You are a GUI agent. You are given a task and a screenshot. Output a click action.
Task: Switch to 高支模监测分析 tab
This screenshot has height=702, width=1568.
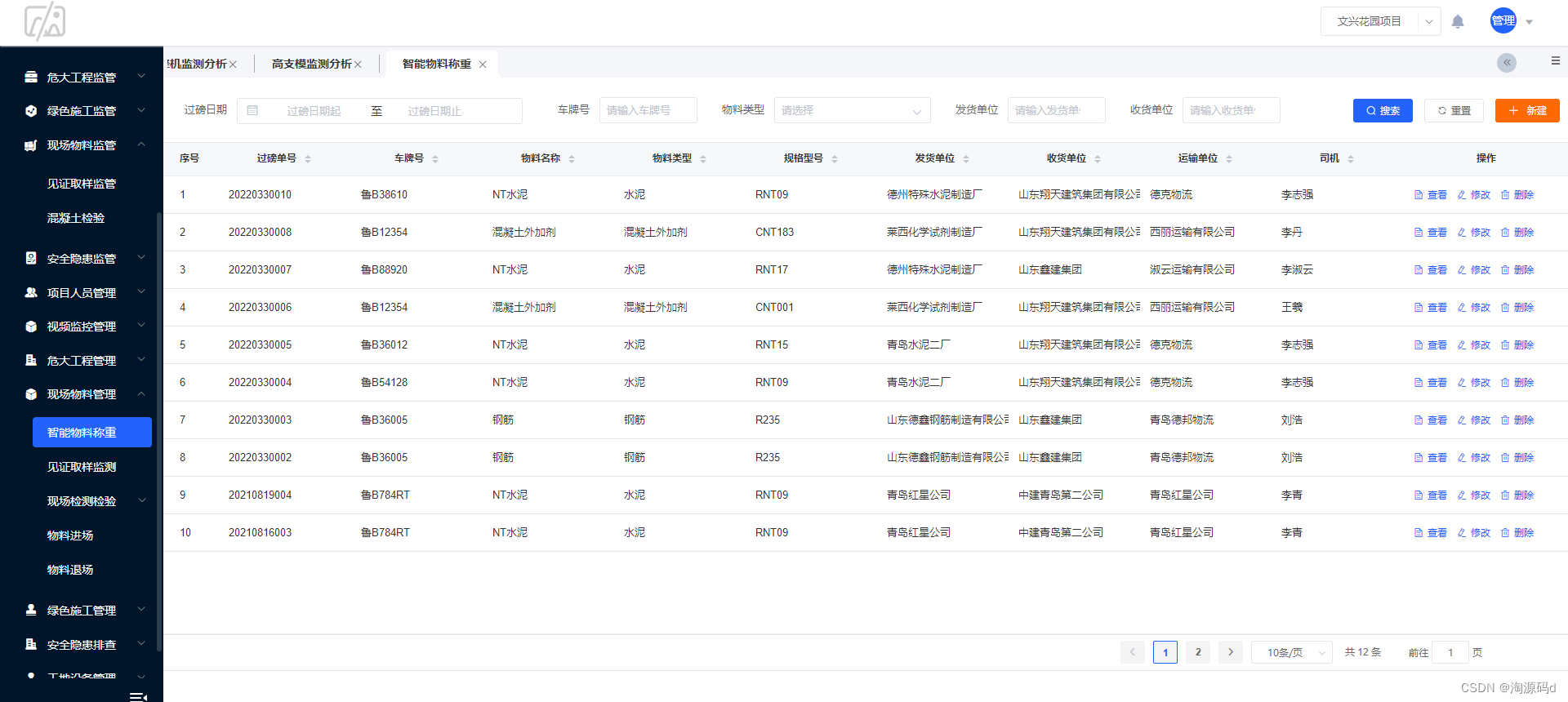pos(311,64)
